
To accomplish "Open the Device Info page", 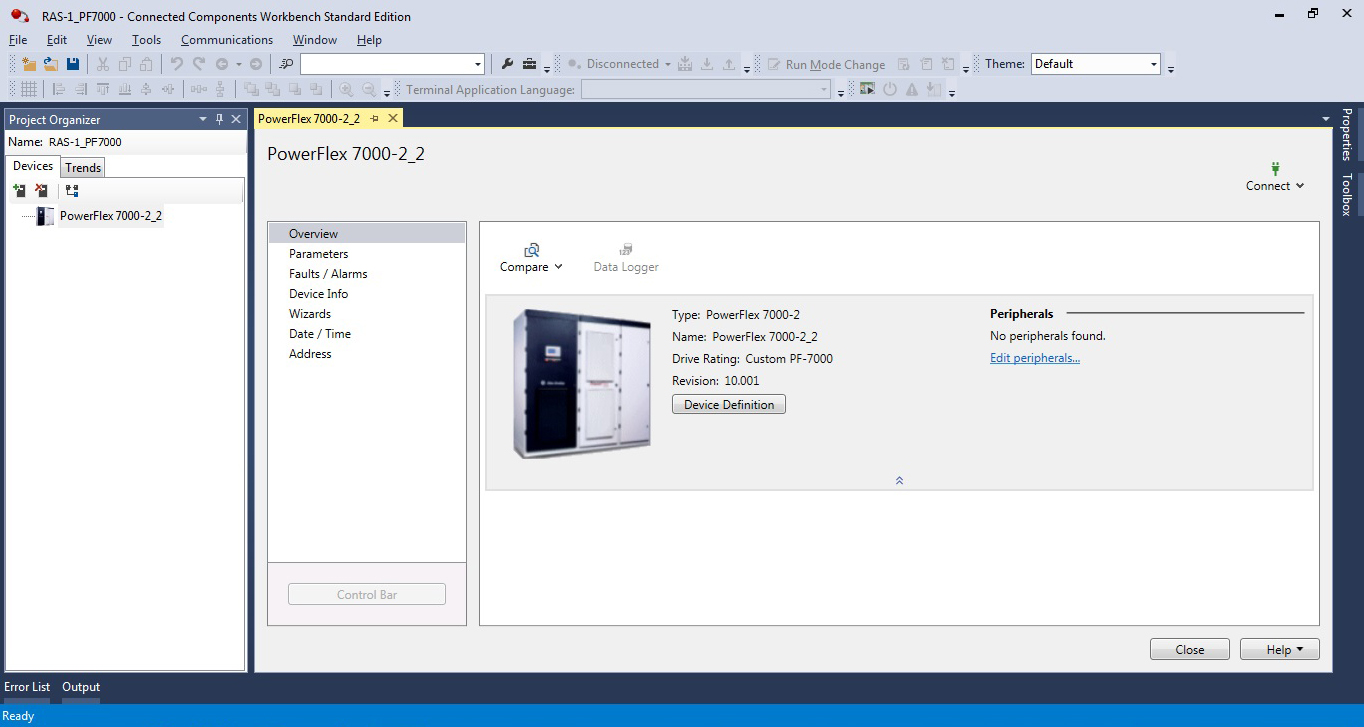I will (x=367, y=294).
